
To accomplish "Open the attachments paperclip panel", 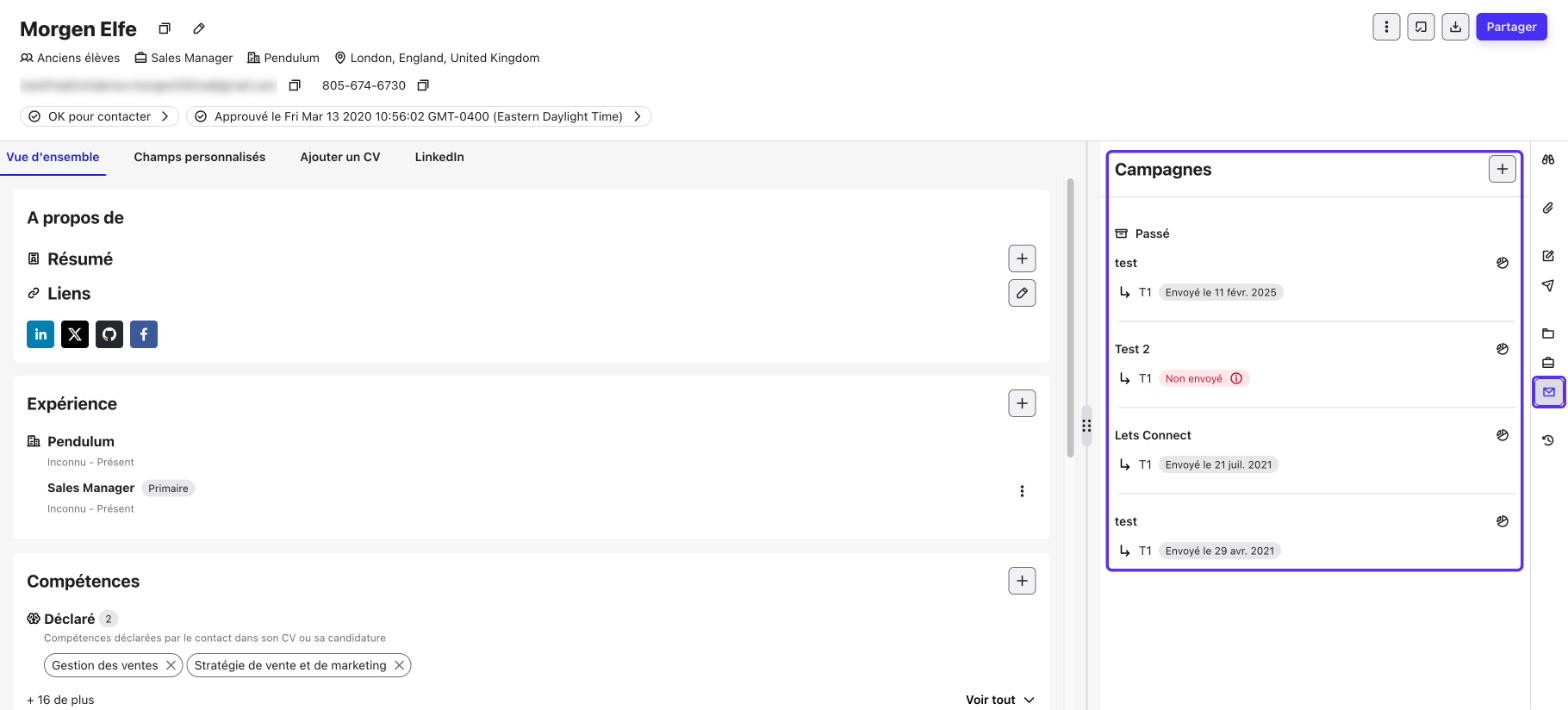I will (x=1548, y=208).
